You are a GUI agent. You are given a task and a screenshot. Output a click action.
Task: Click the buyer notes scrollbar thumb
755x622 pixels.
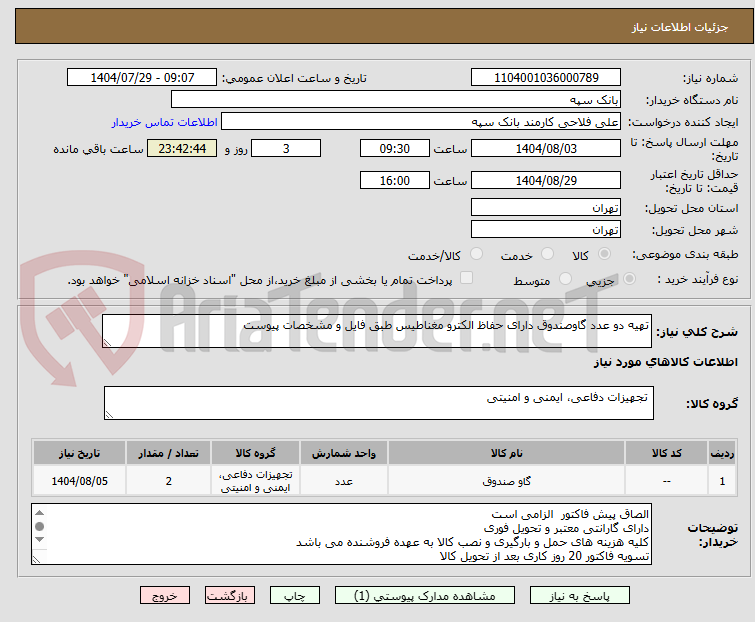click(x=39, y=526)
